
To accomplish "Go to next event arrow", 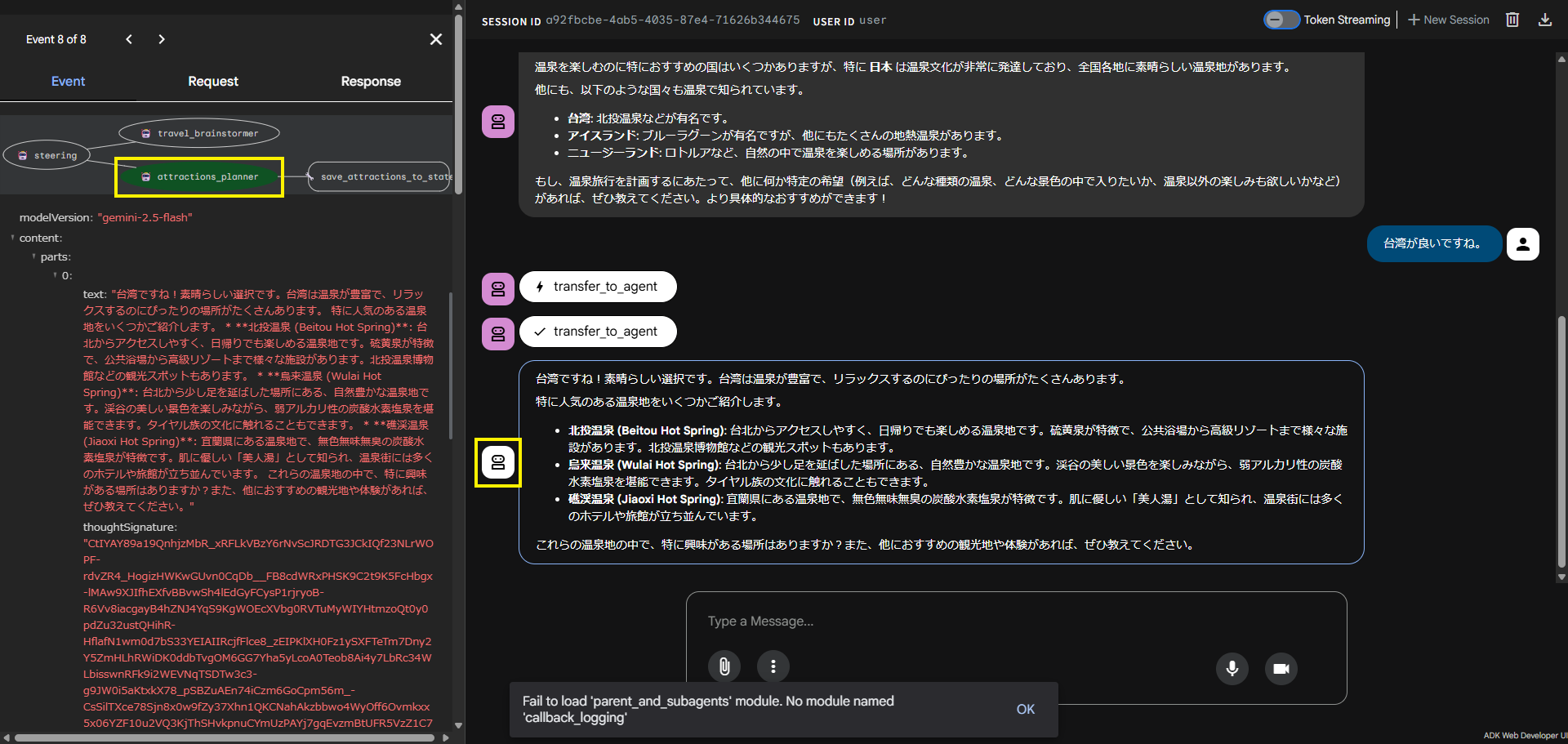I will pyautogui.click(x=162, y=39).
